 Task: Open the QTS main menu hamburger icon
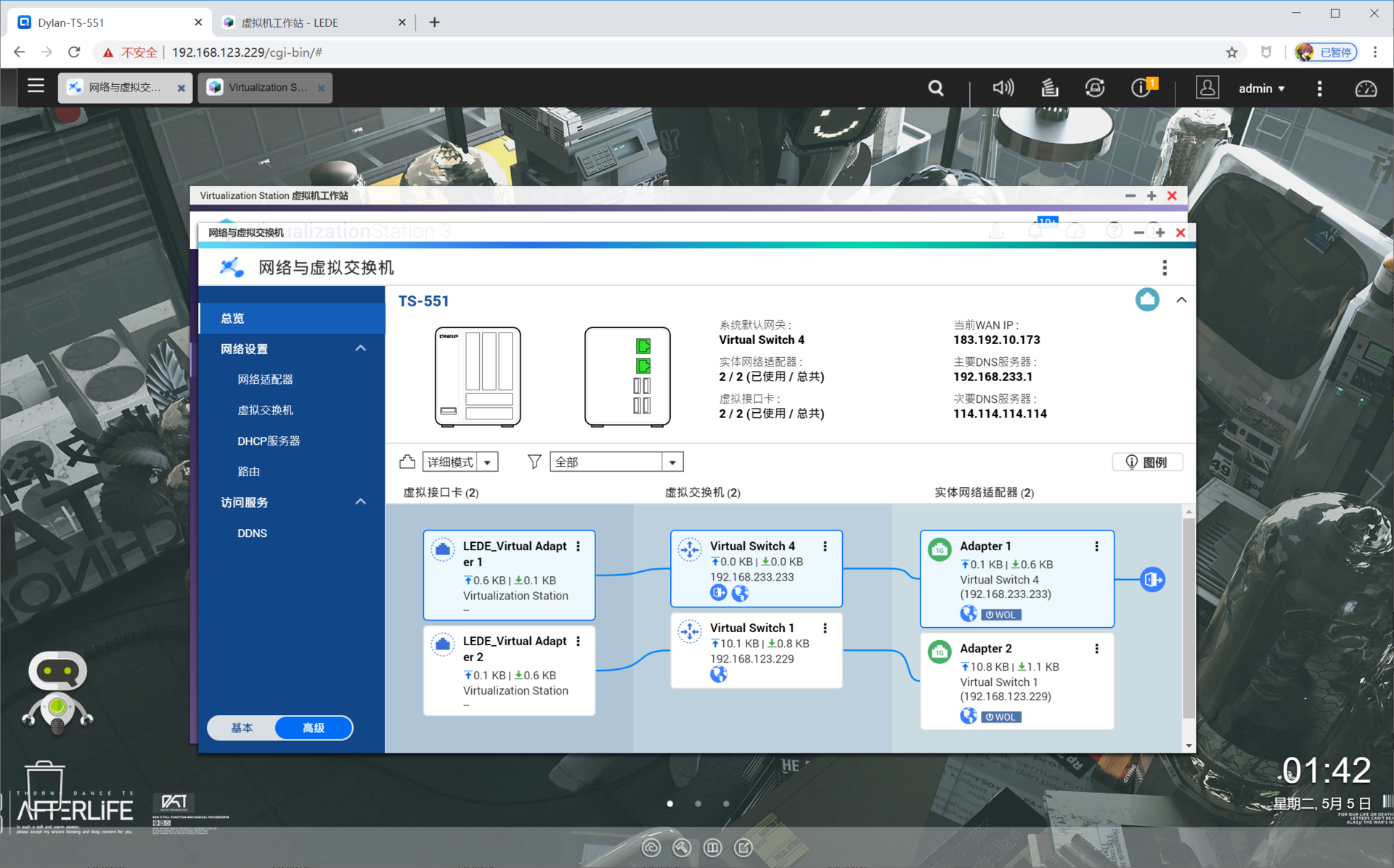36,86
